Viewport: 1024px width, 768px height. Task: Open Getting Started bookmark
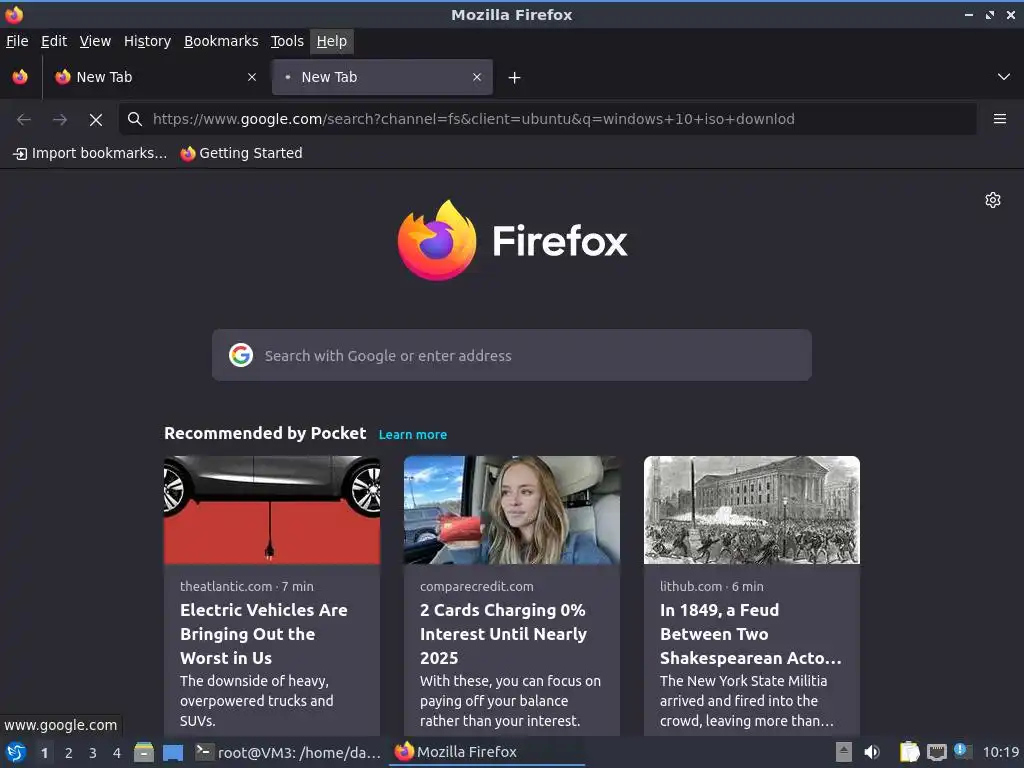pyautogui.click(x=242, y=153)
